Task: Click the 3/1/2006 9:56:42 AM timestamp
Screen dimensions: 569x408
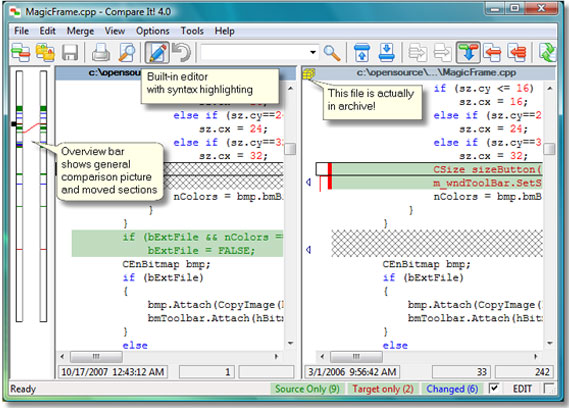Action: (352, 372)
